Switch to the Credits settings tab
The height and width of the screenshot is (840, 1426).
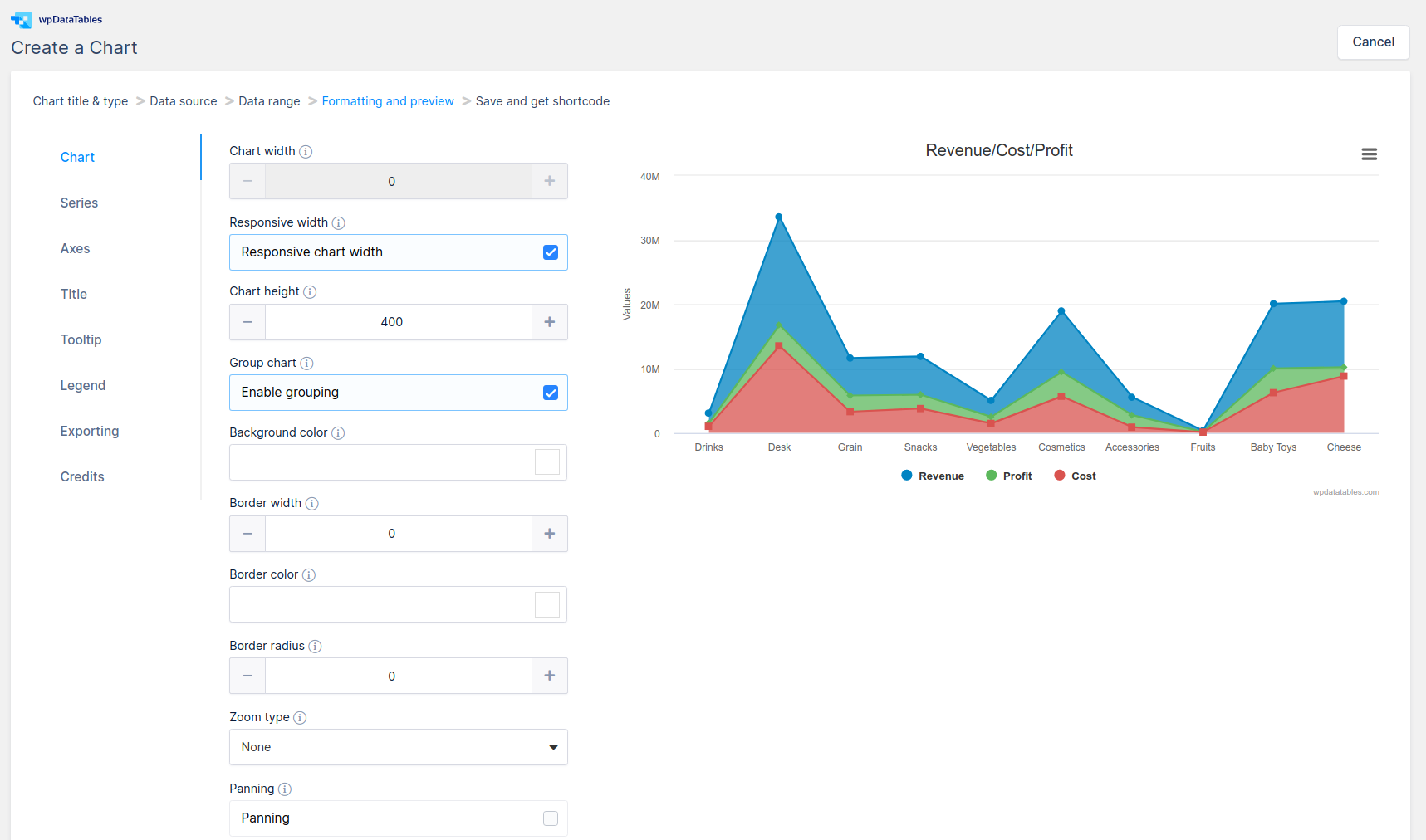coord(82,477)
